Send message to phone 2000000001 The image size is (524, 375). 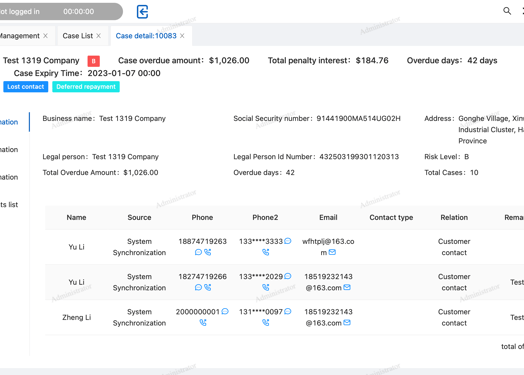point(225,311)
